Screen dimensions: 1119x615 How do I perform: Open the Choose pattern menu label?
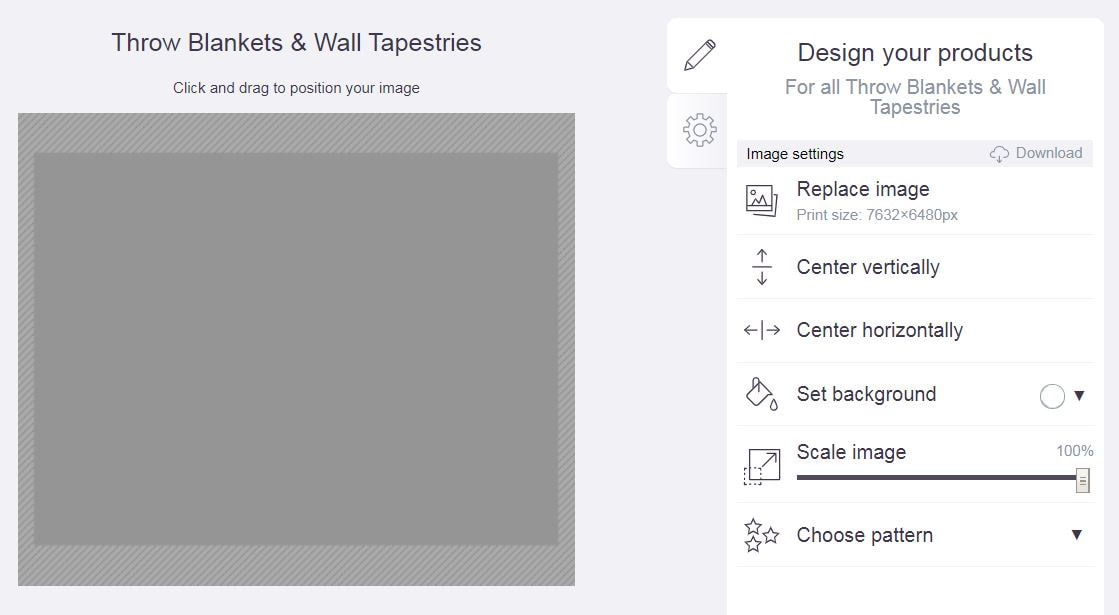click(x=864, y=535)
